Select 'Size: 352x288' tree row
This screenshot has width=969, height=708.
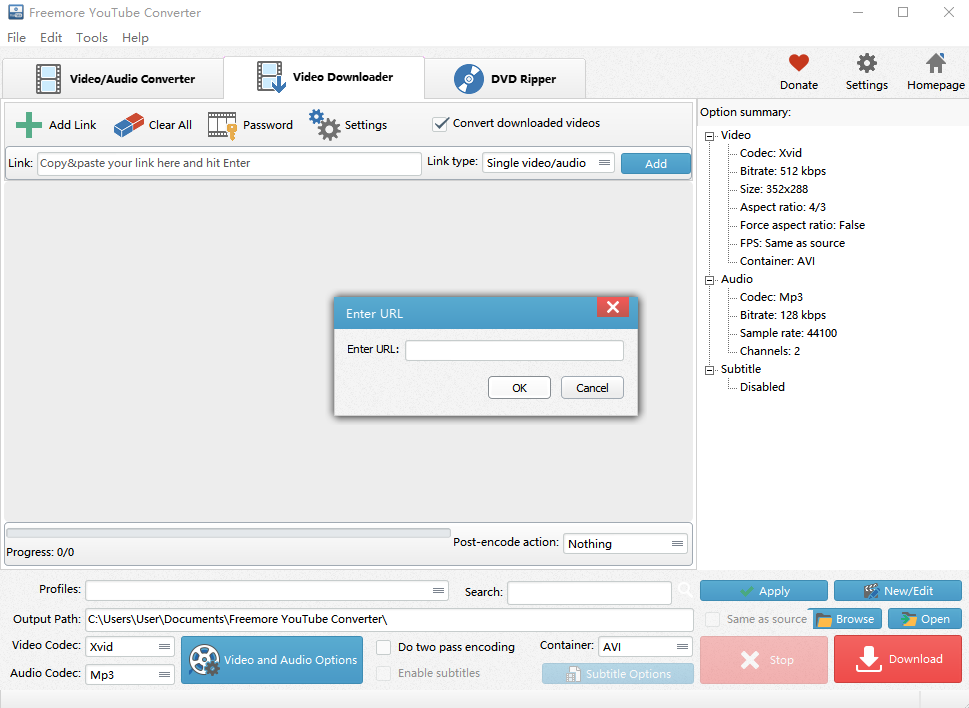774,189
